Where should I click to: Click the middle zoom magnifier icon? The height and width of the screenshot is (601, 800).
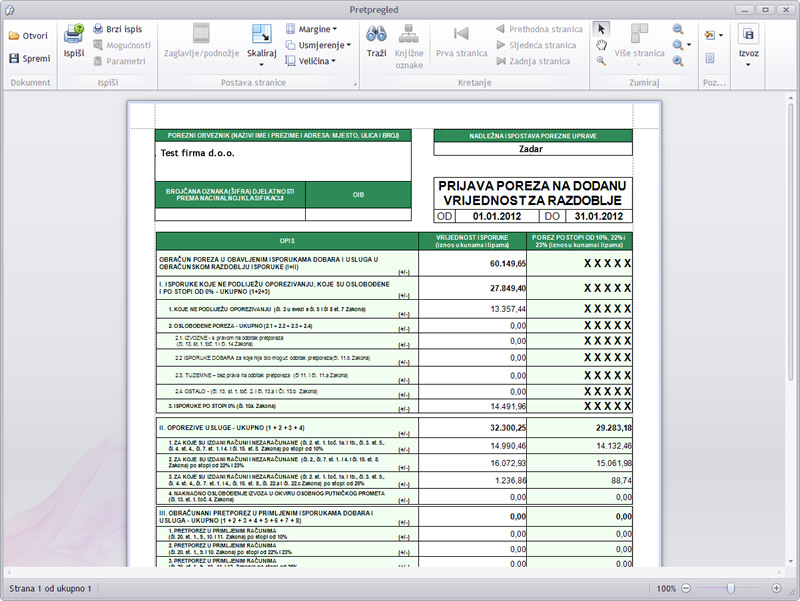tap(678, 45)
